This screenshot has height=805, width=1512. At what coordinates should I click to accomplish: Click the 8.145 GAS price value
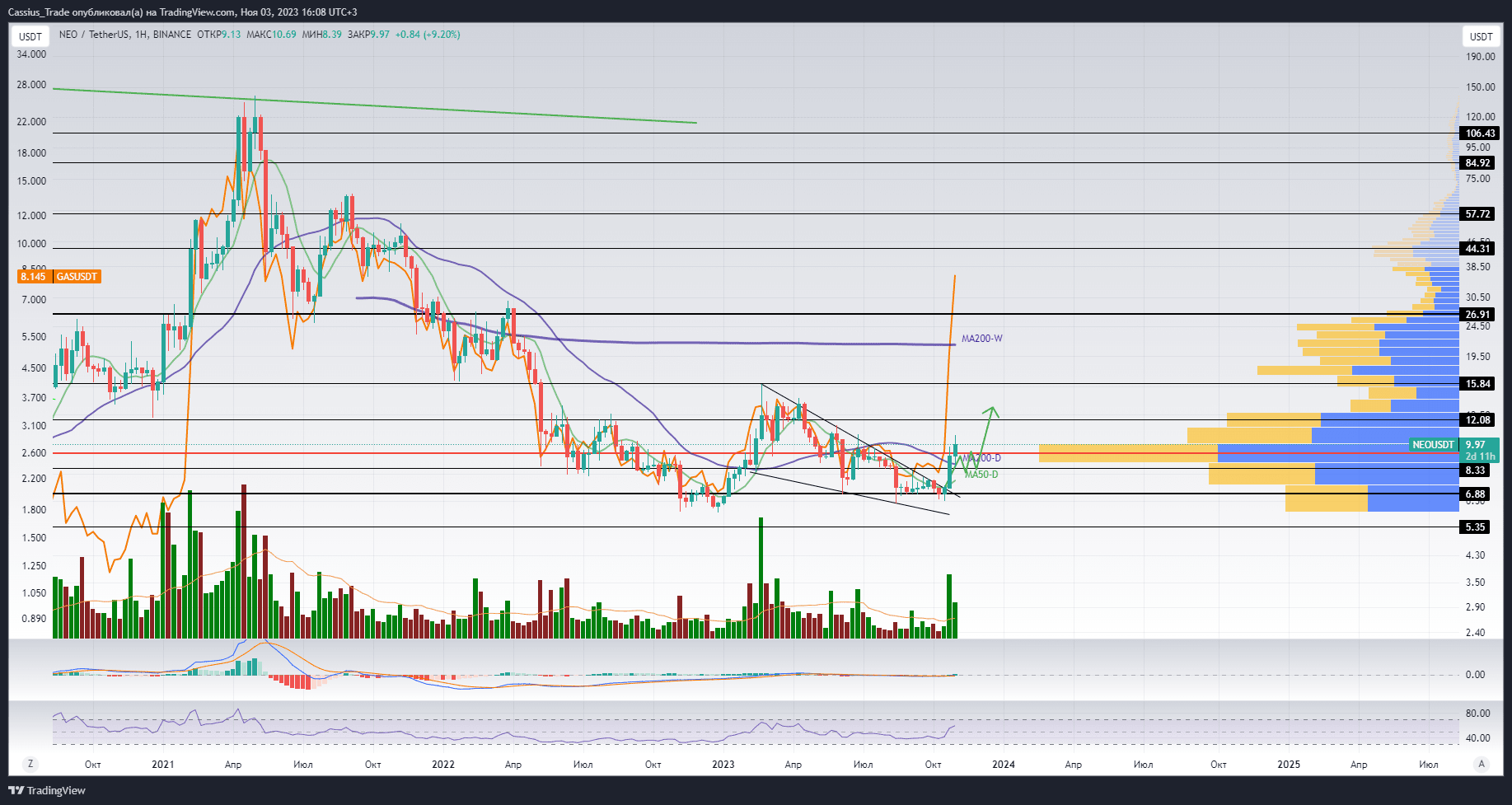pyautogui.click(x=34, y=277)
